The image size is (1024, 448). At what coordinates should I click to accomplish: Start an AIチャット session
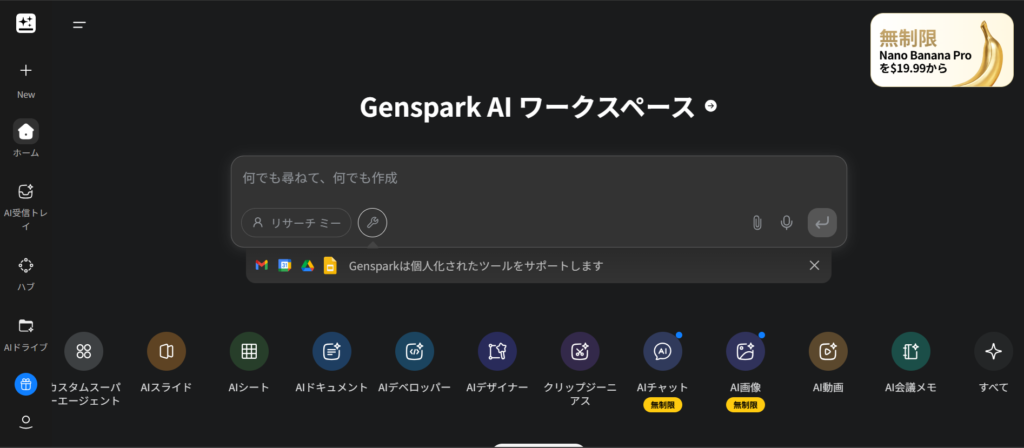(x=662, y=351)
